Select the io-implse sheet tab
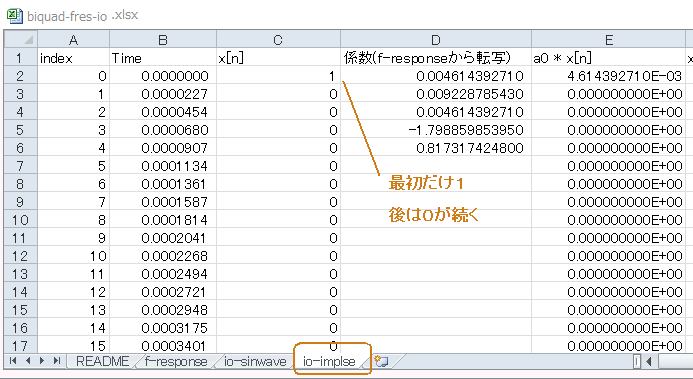The height and width of the screenshot is (379, 693). coord(329,361)
